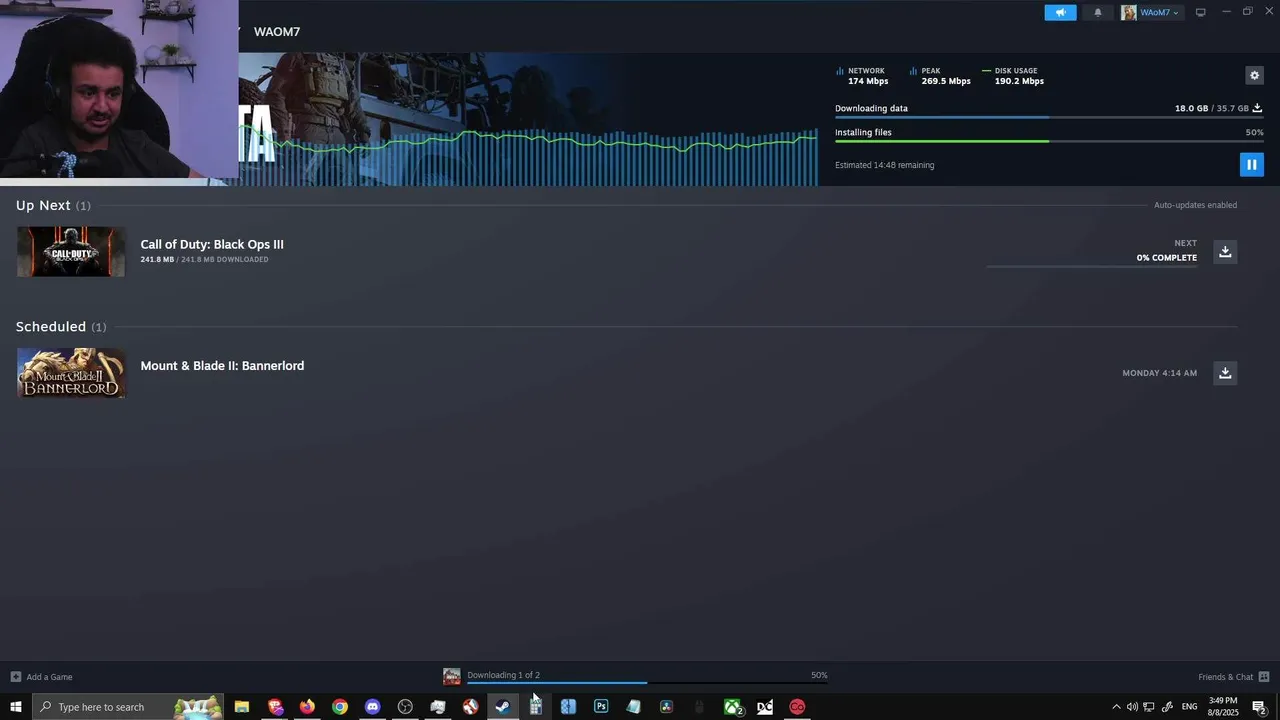
Task: Open download settings gear icon
Action: tap(1254, 75)
